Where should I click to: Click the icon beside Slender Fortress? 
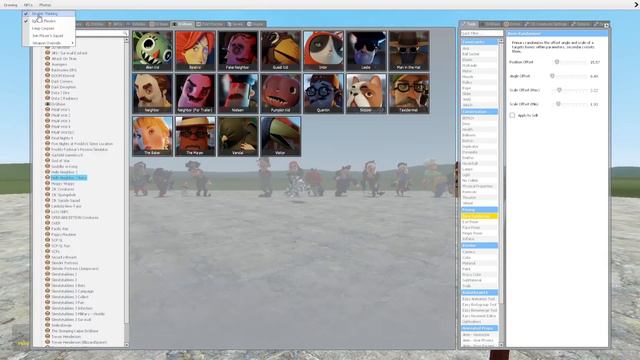pos(47,263)
